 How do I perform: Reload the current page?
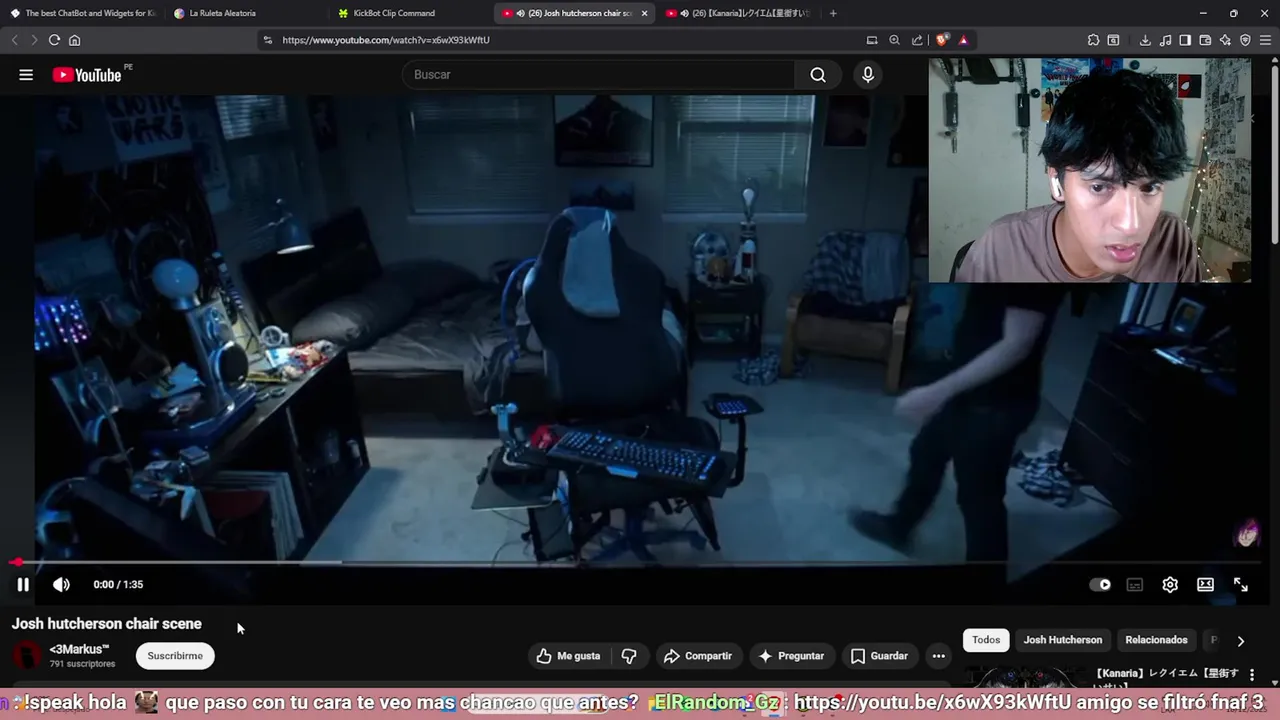pos(54,40)
